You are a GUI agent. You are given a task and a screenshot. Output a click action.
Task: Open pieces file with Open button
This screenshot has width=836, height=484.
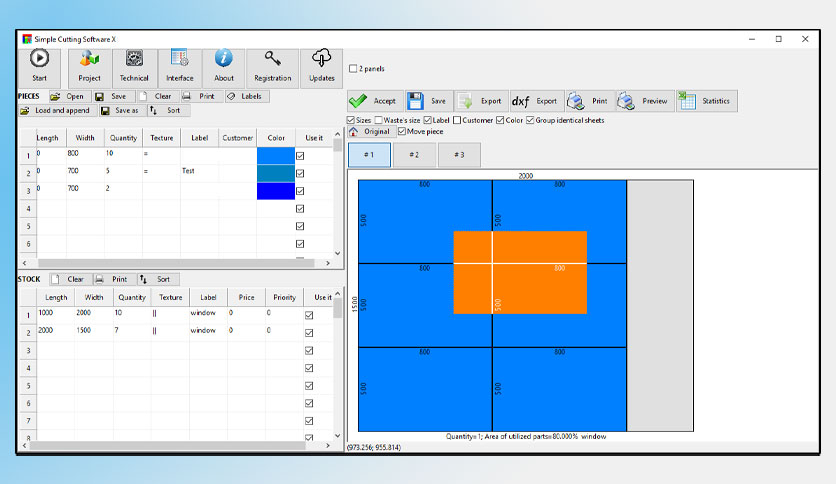[69, 96]
